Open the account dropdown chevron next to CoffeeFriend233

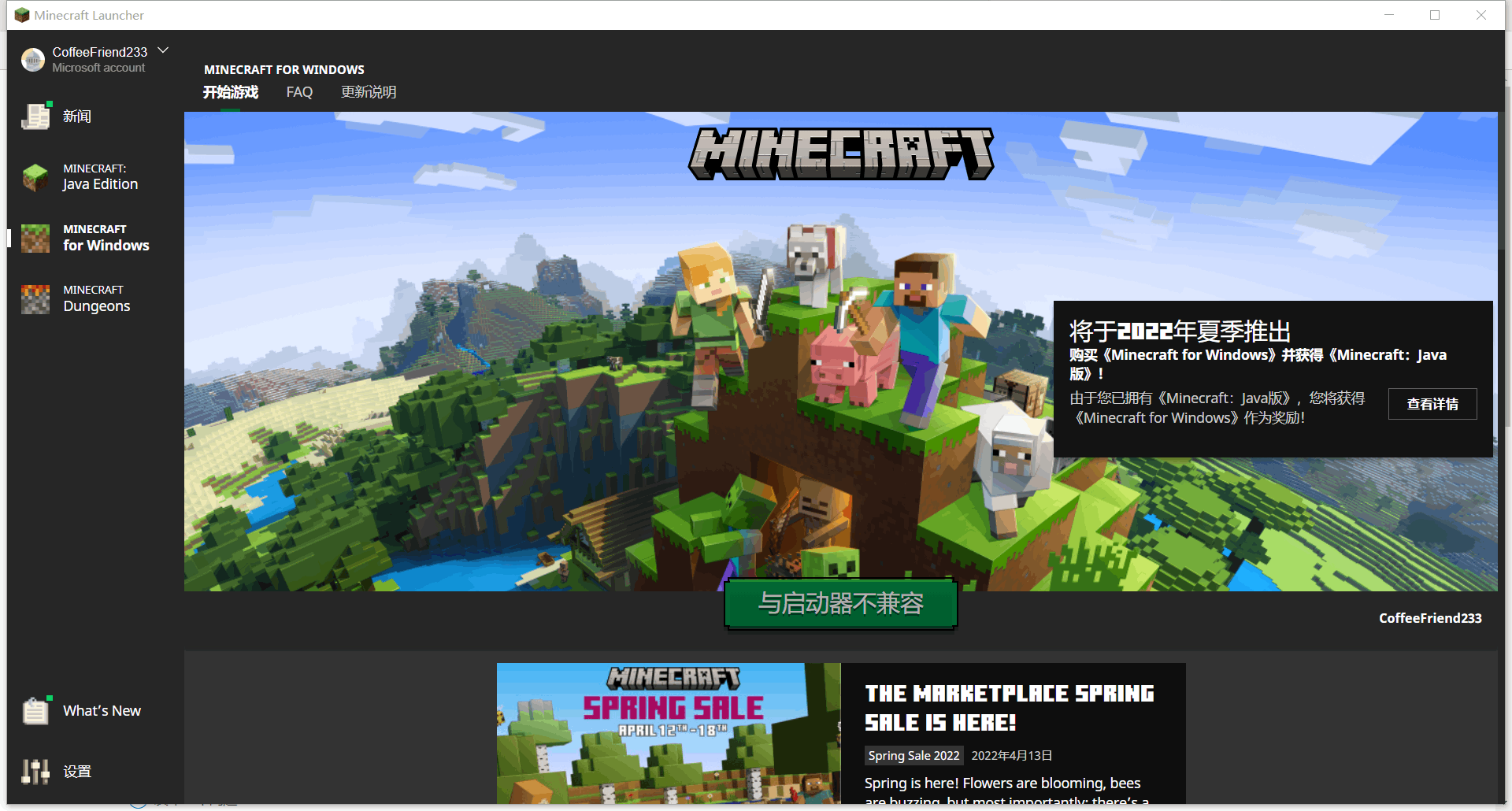point(163,50)
